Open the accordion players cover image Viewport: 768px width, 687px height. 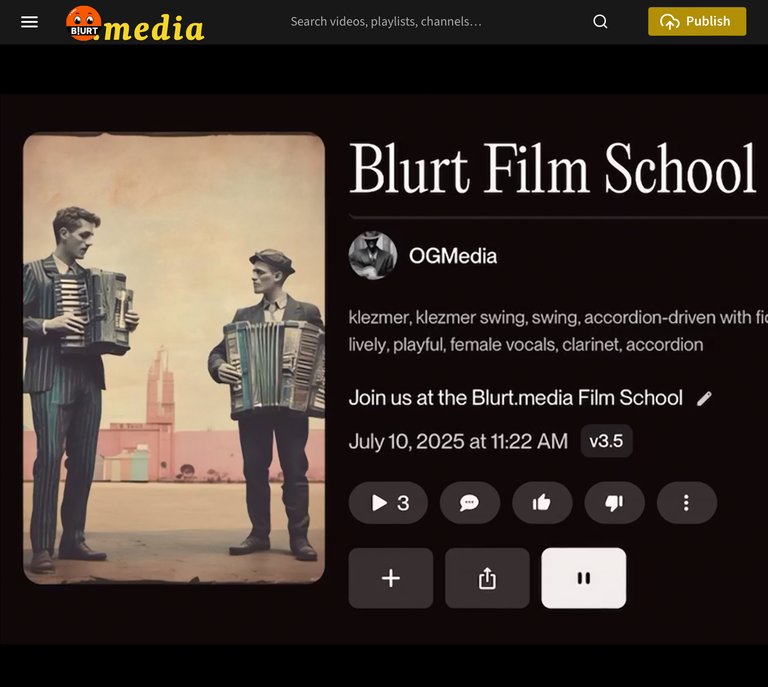point(174,358)
